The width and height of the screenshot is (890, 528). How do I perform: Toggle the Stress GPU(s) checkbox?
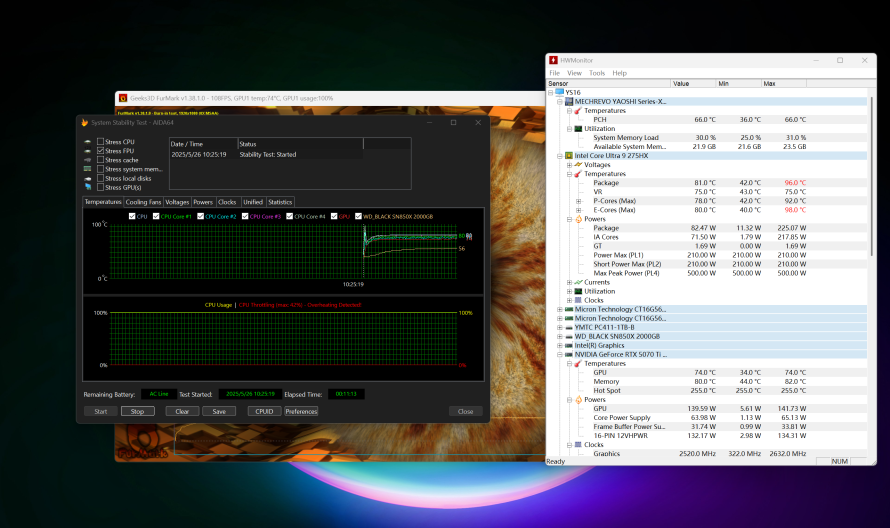(x=101, y=187)
